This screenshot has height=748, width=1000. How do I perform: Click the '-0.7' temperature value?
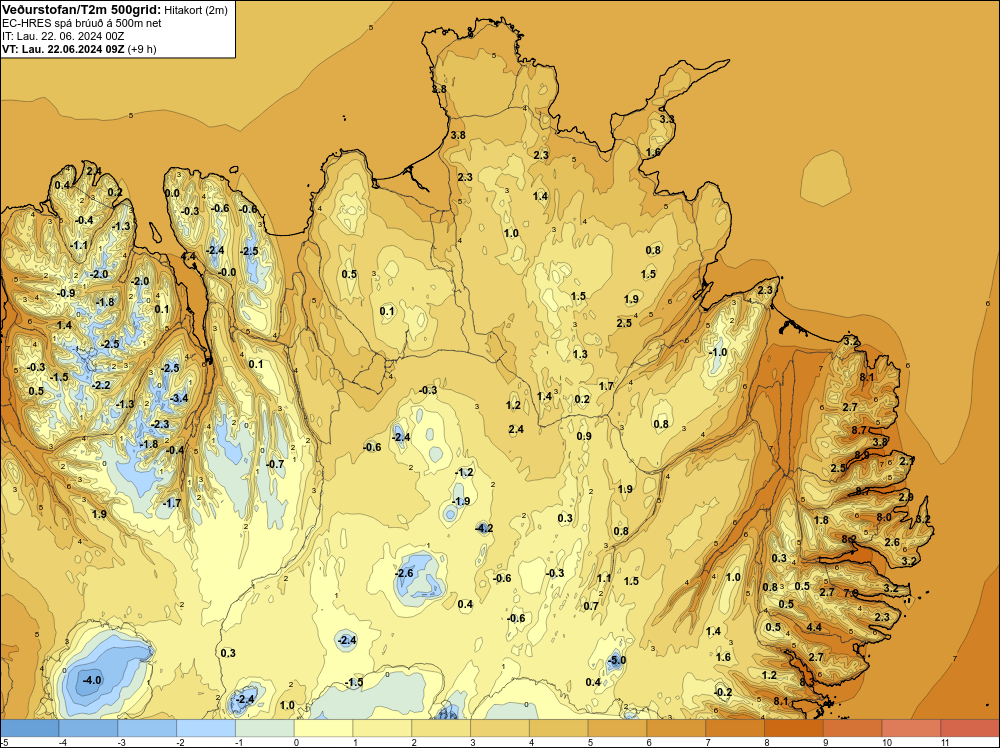click(275, 464)
